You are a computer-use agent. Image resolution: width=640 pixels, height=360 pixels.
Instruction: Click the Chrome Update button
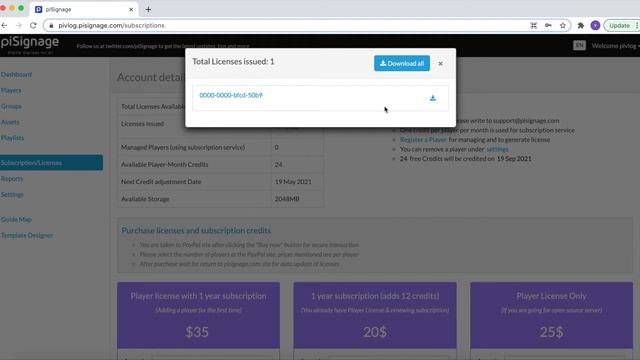point(620,25)
